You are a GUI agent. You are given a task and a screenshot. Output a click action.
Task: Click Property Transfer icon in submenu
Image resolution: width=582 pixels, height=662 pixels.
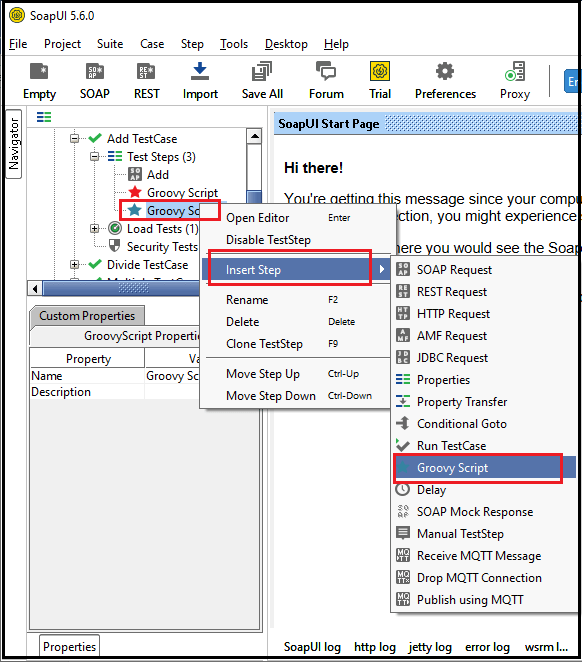(403, 401)
